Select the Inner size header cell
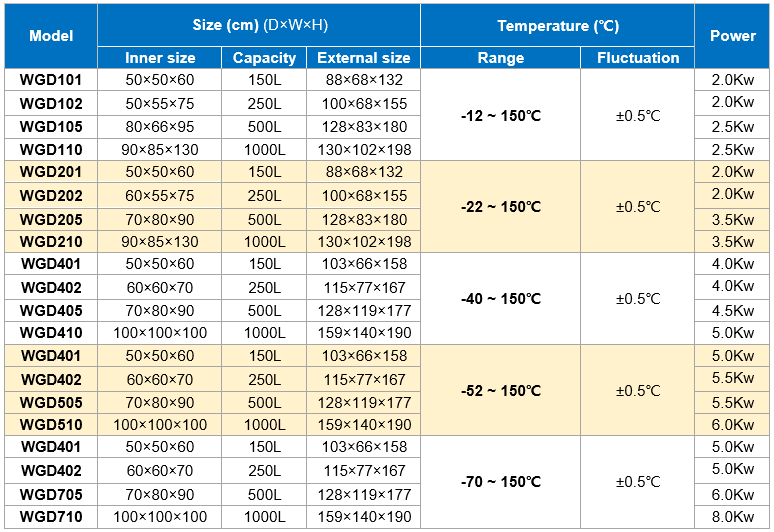The height and width of the screenshot is (532, 774). pyautogui.click(x=160, y=58)
